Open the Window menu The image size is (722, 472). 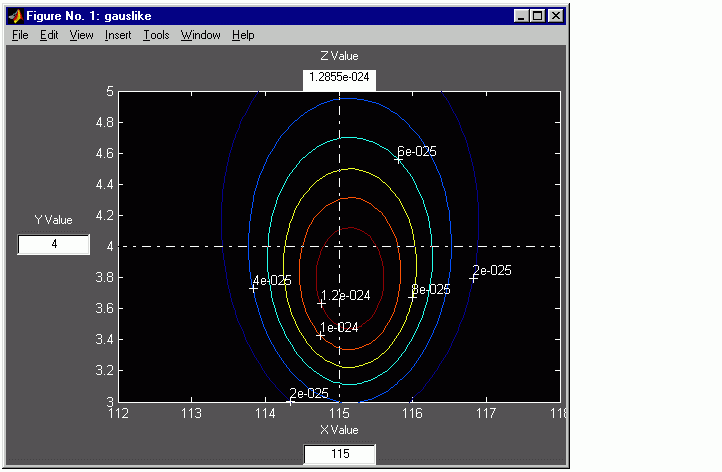[200, 35]
